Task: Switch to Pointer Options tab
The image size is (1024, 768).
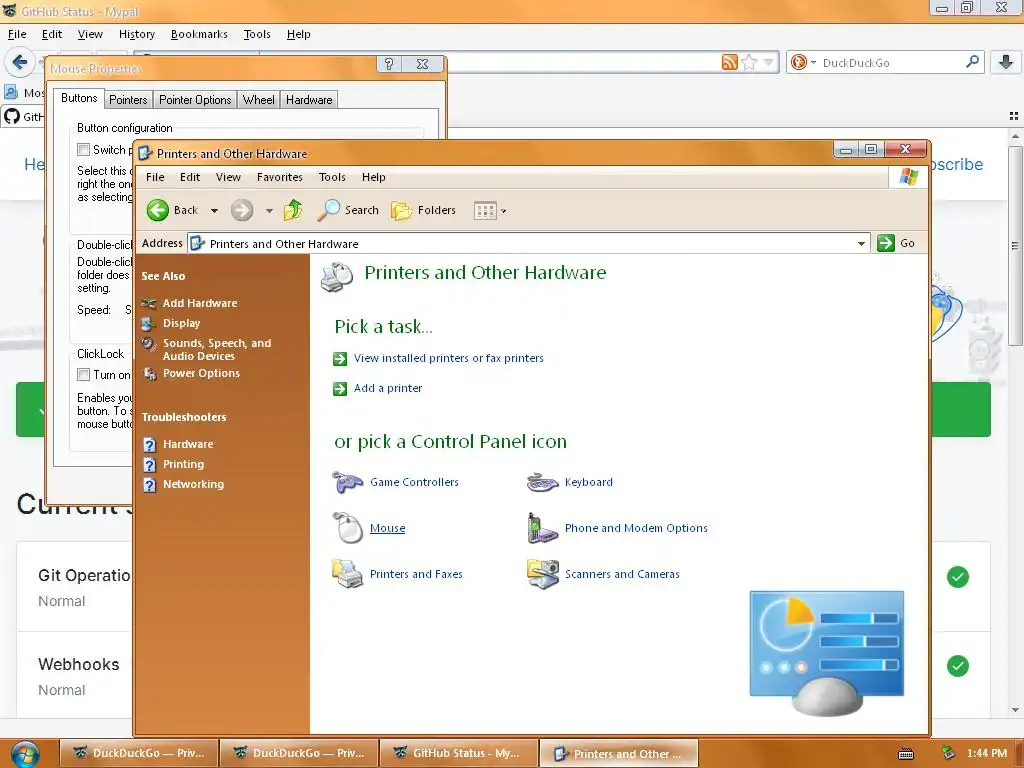Action: coord(195,100)
